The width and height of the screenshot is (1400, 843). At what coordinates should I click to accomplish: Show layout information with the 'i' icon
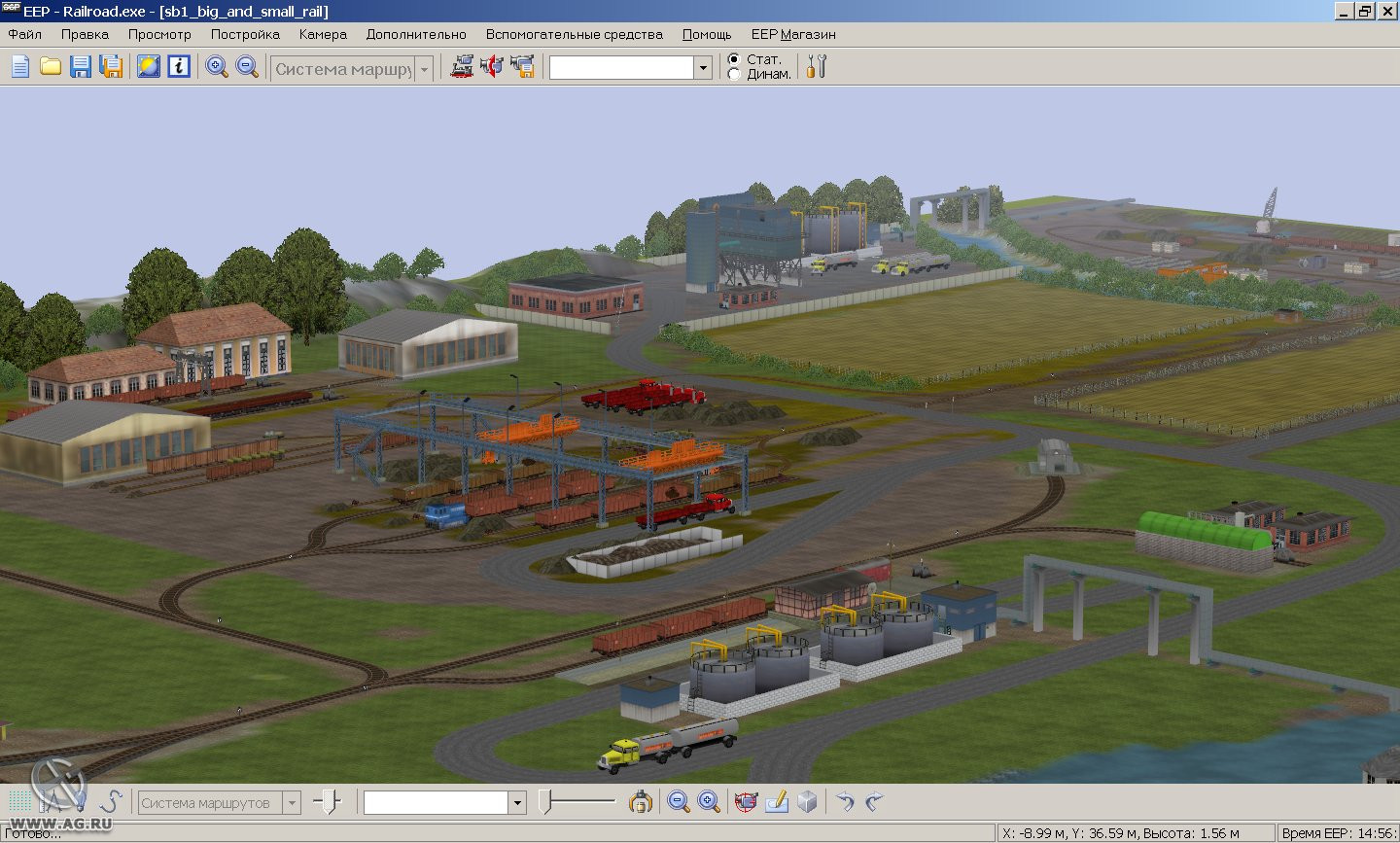point(179,66)
